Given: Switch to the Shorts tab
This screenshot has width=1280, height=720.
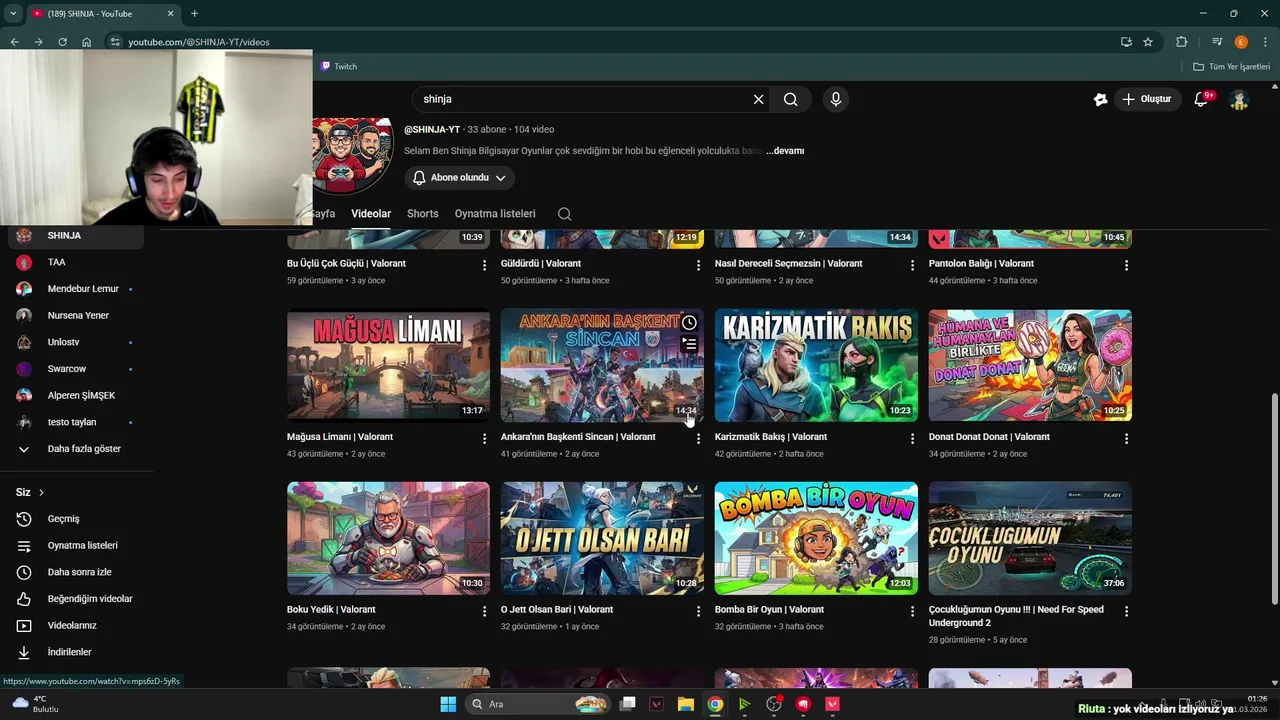Looking at the screenshot, I should pos(423,214).
